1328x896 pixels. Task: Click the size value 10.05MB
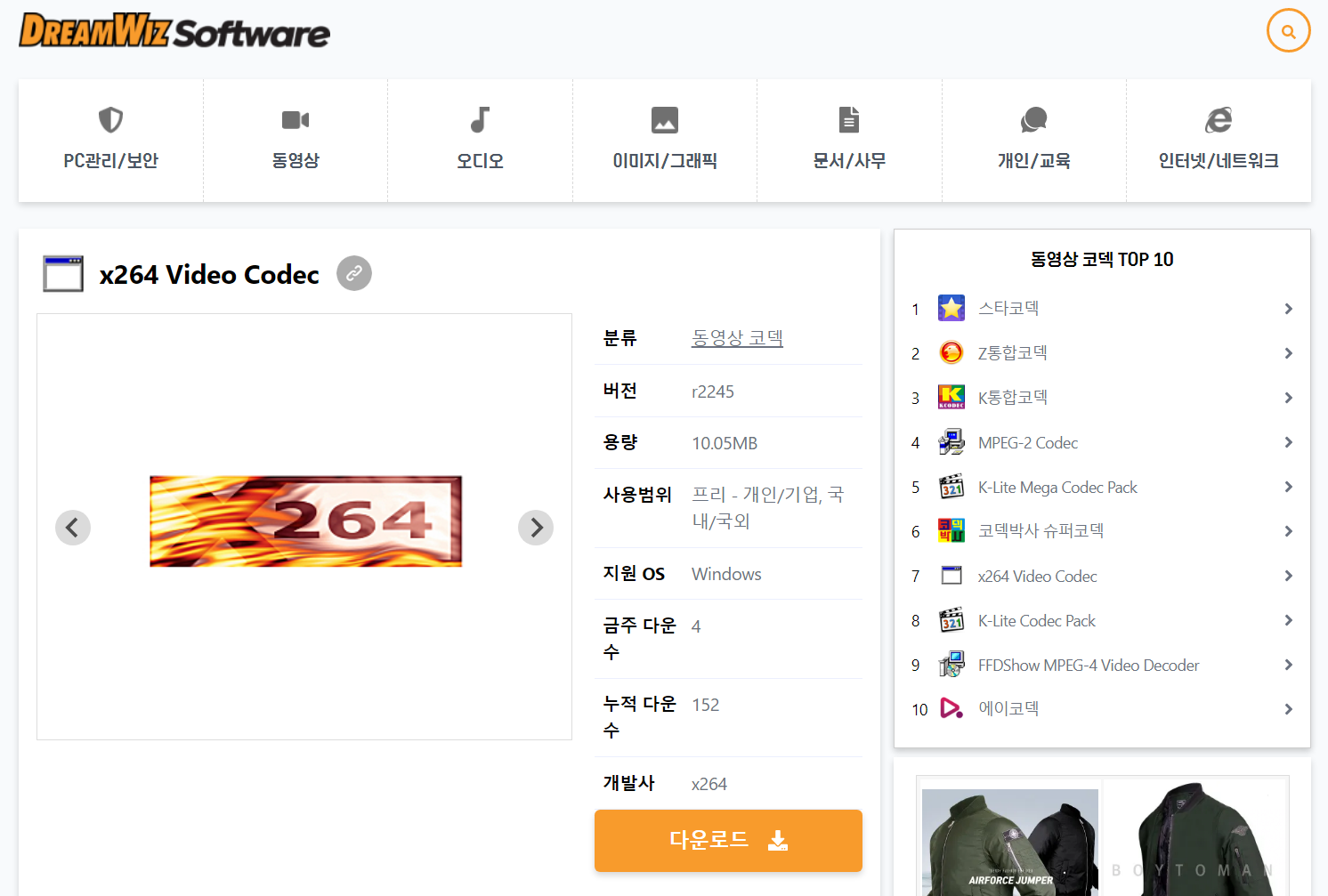click(725, 443)
